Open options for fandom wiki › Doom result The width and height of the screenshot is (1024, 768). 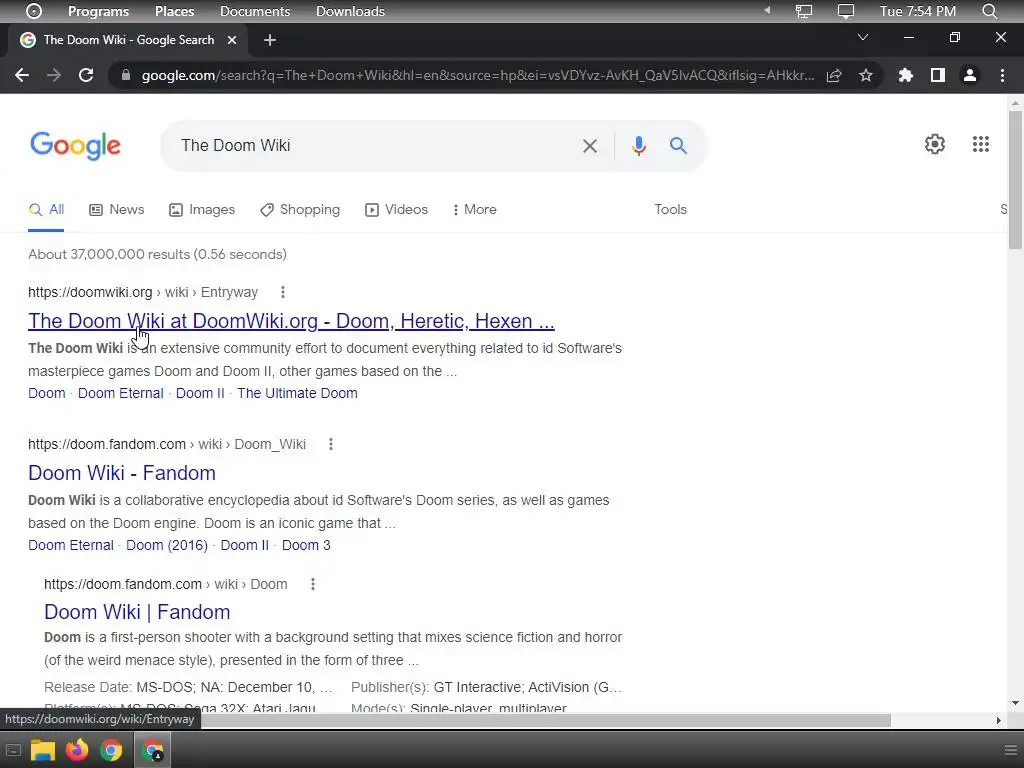click(x=313, y=584)
